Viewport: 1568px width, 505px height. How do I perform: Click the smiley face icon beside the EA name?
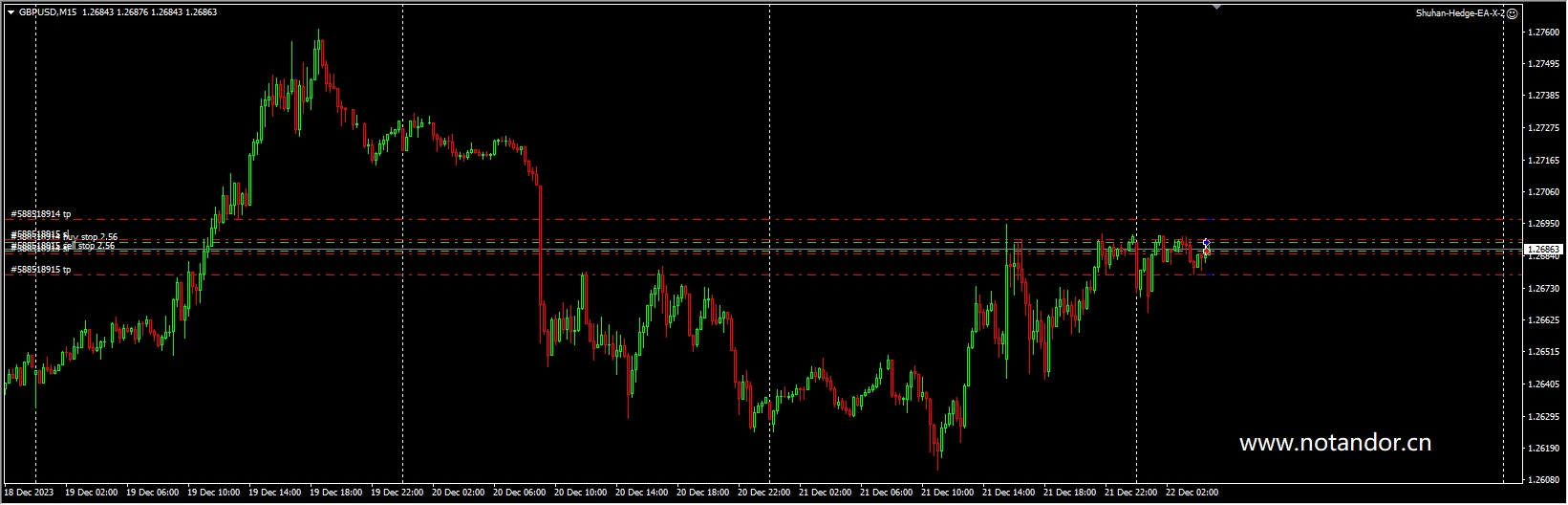(x=1512, y=13)
